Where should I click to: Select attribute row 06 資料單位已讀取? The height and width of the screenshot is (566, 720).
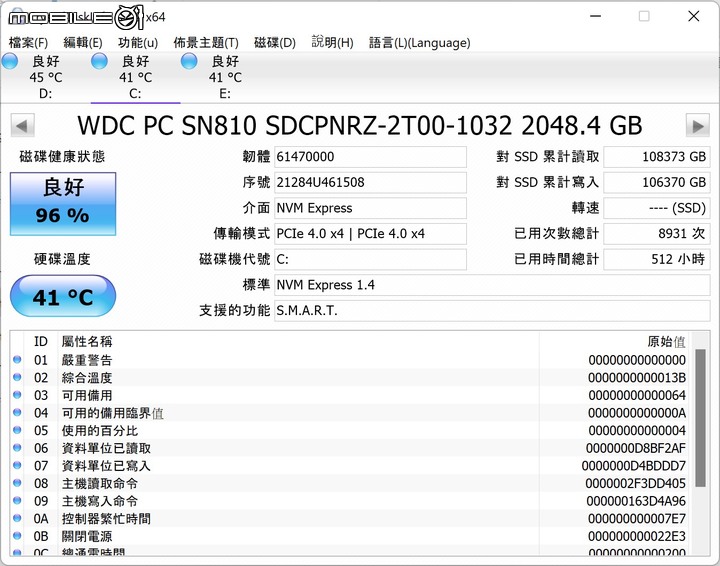[350, 448]
